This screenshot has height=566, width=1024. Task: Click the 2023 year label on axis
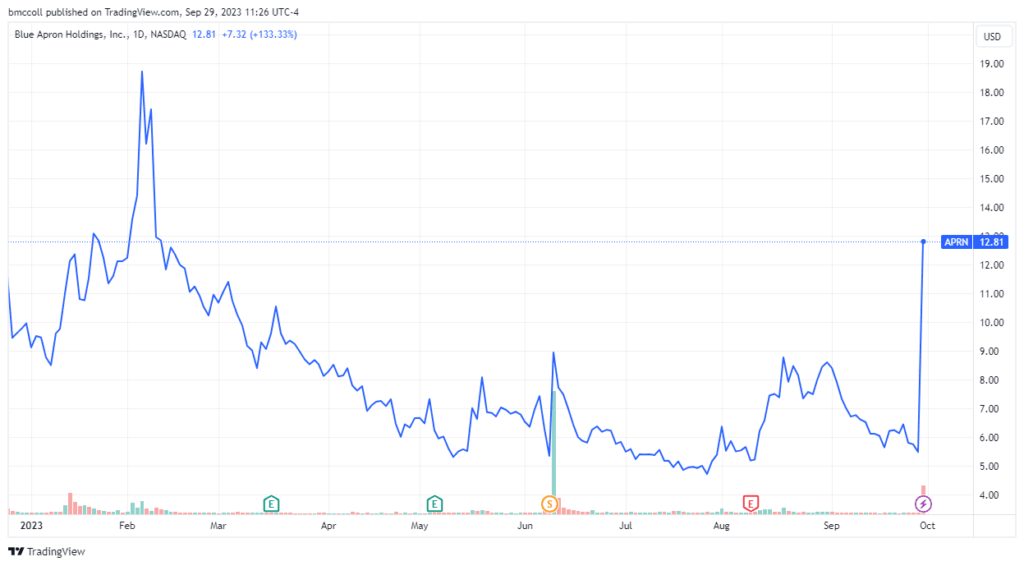(x=31, y=526)
